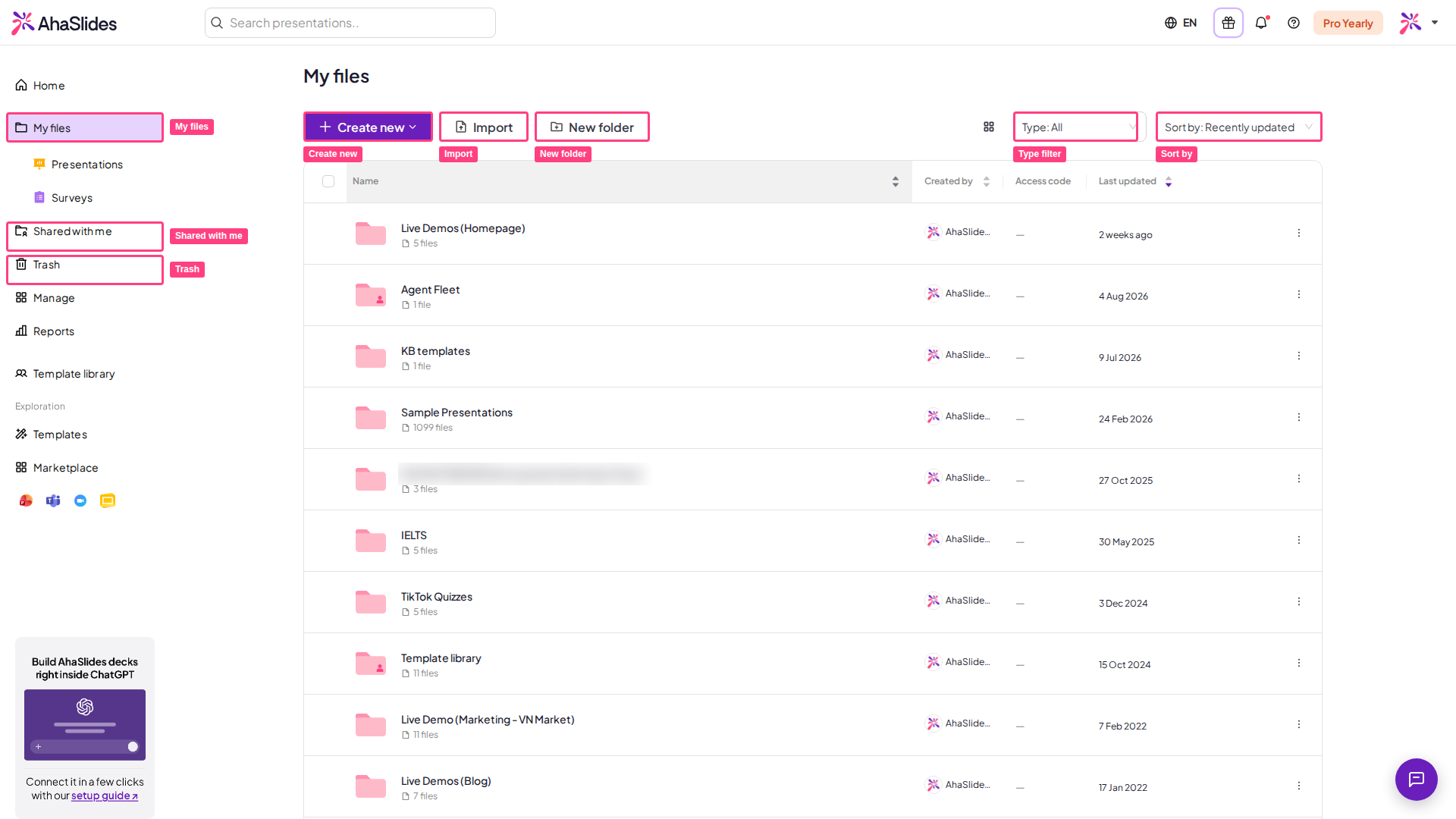Click the Agent Fleet shared folder icon
This screenshot has height=819, width=1456.
point(371,295)
